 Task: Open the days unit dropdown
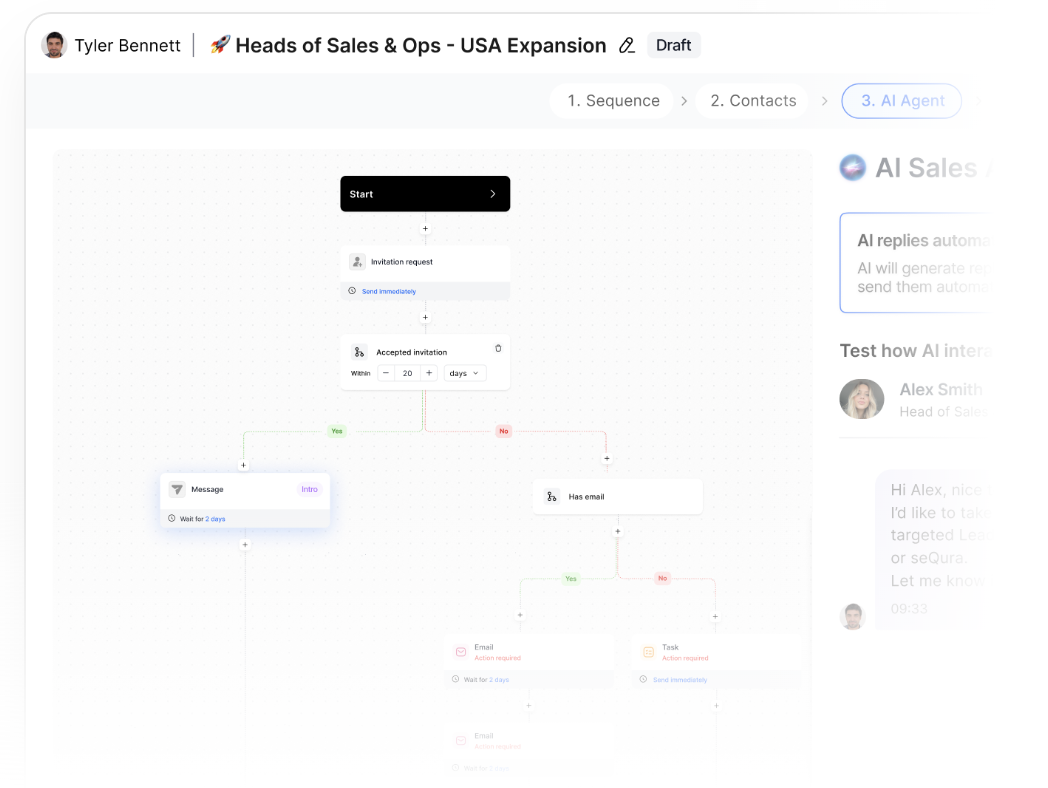coord(464,373)
